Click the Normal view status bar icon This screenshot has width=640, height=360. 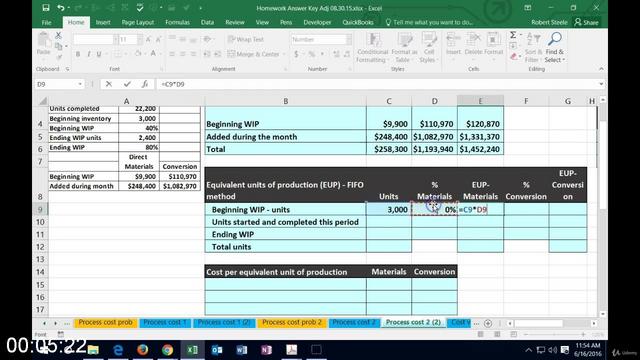[x=481, y=334]
